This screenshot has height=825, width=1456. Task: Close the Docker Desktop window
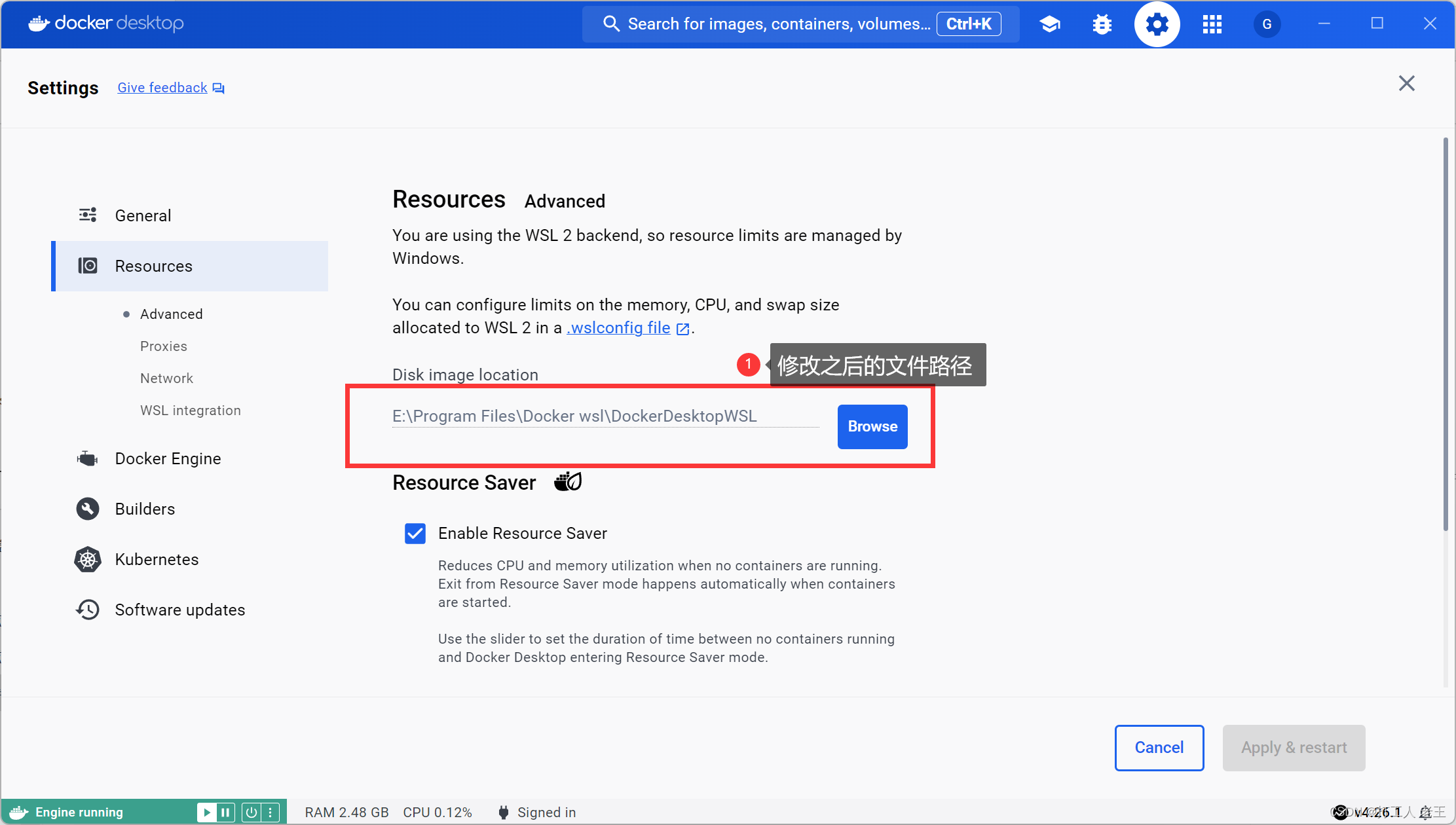point(1430,24)
